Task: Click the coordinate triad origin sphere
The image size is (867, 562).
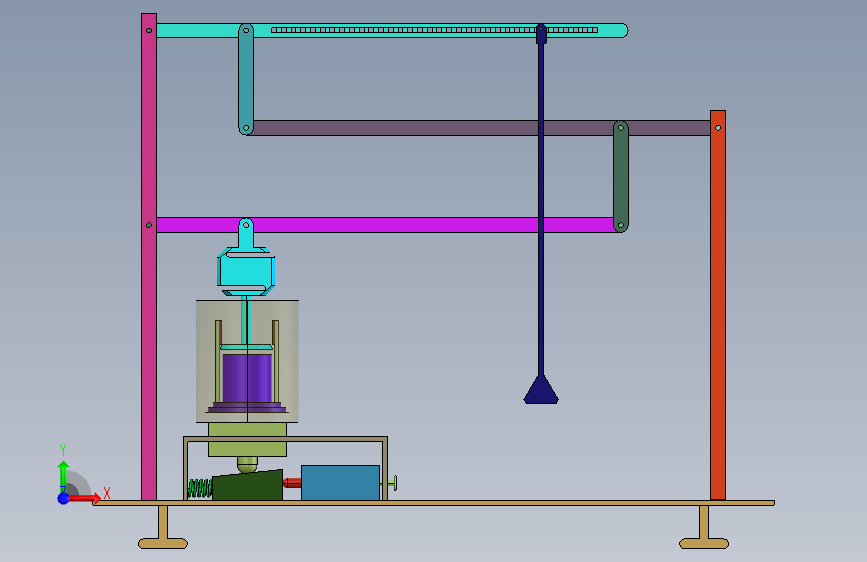Action: click(64, 498)
